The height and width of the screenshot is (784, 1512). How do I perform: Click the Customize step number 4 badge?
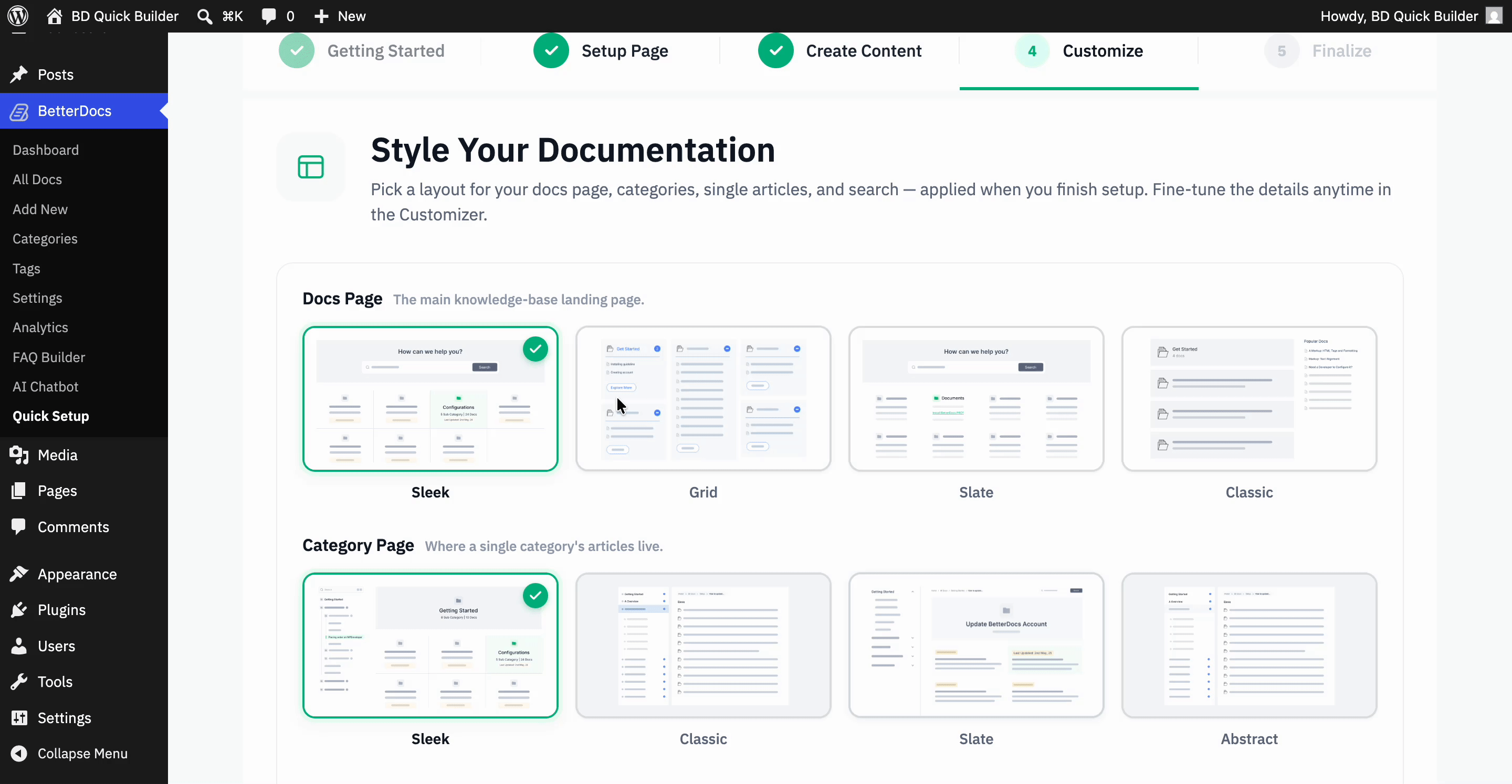click(1032, 51)
